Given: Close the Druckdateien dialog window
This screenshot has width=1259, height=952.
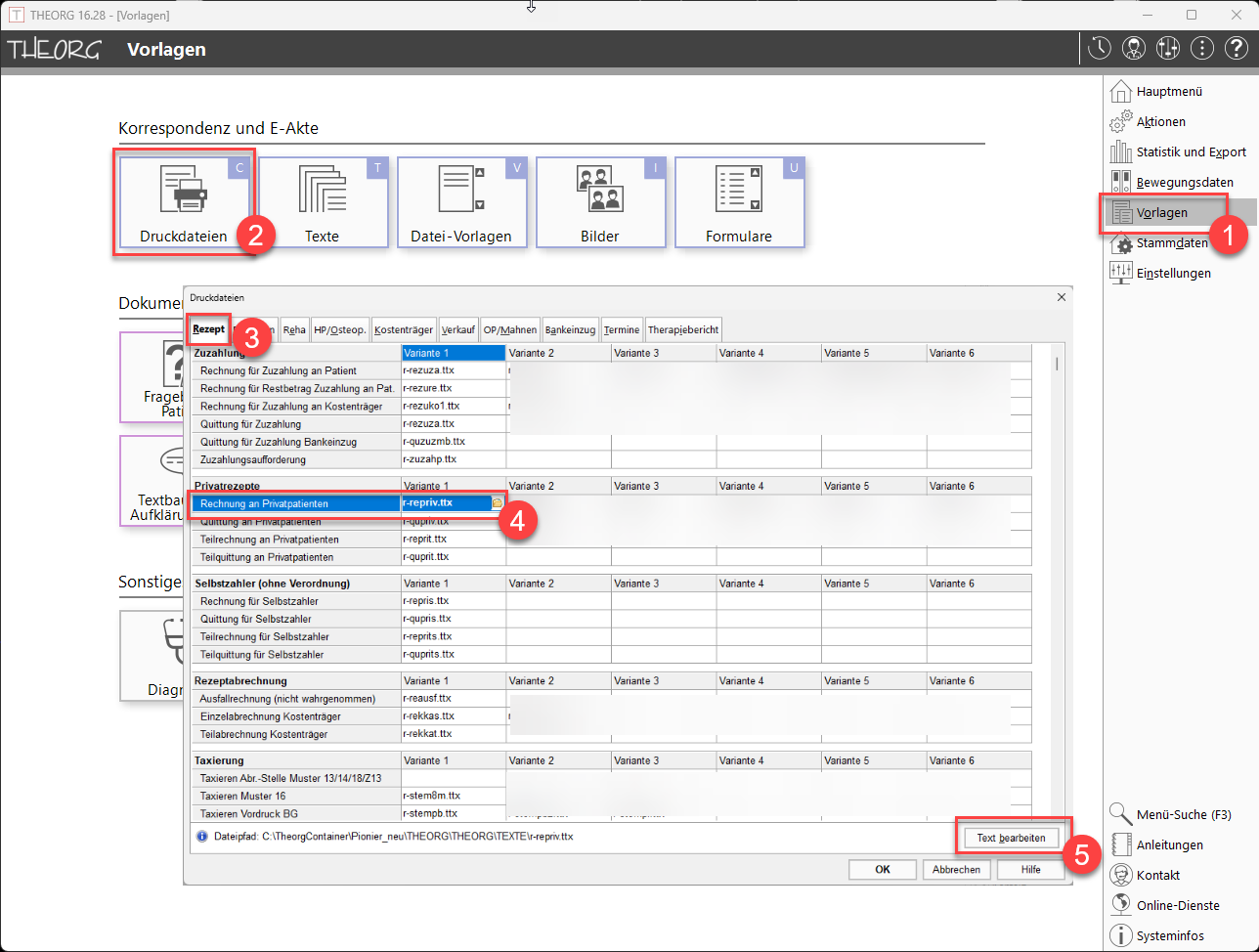Looking at the screenshot, I should click(1062, 297).
